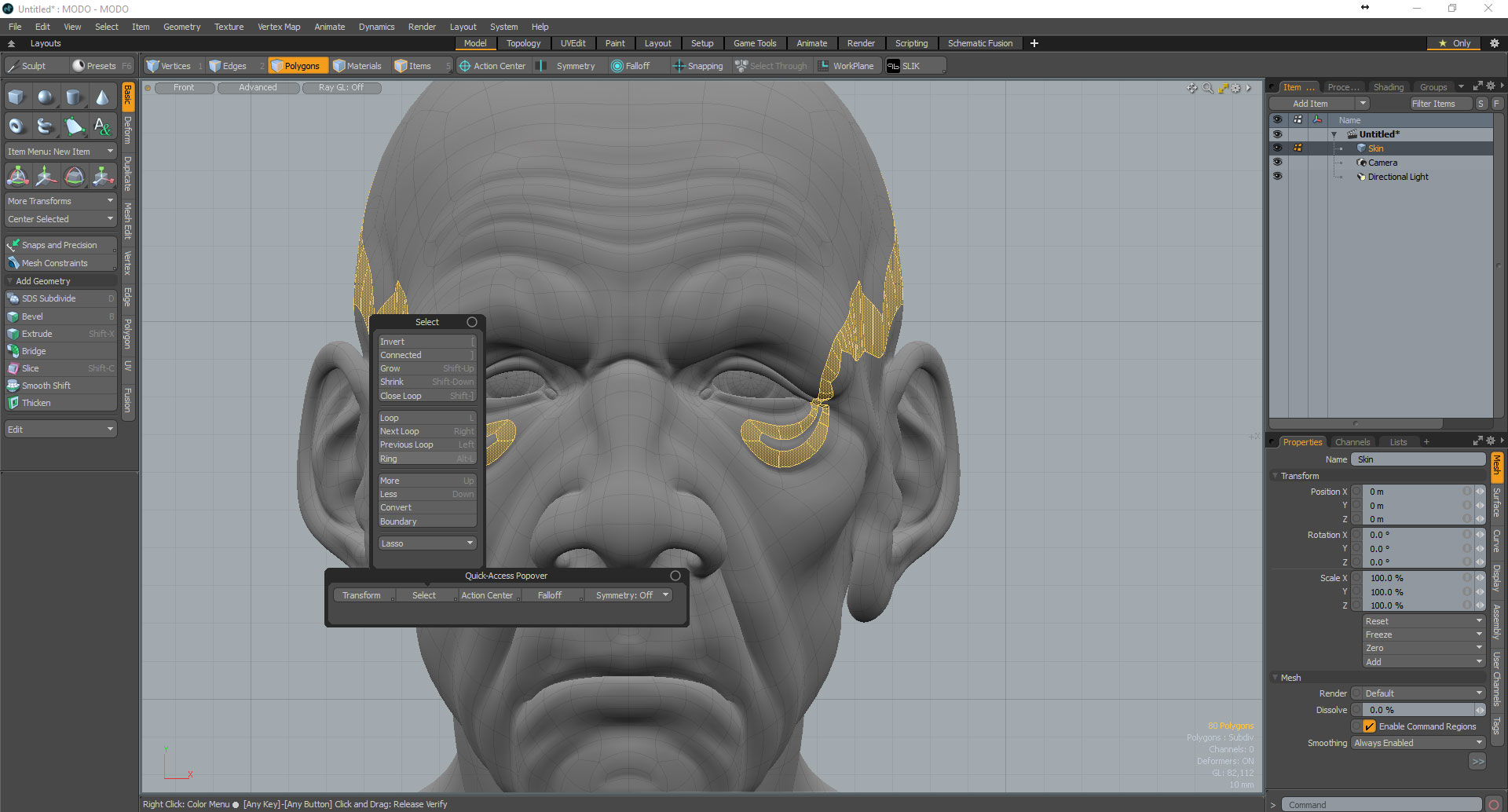Open the Vertex Map menu
The height and width of the screenshot is (812, 1508).
click(x=279, y=27)
